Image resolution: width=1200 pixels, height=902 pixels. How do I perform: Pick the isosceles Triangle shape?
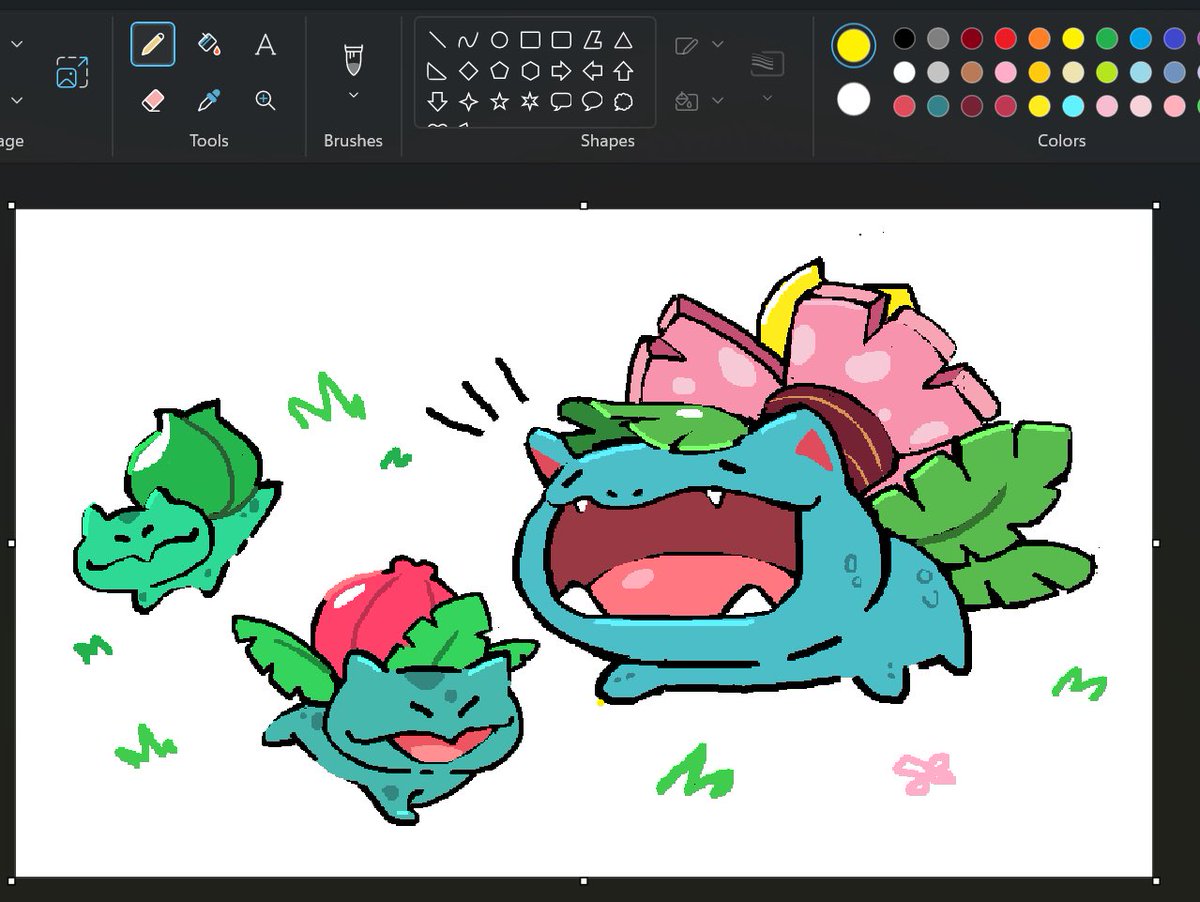[x=623, y=41]
